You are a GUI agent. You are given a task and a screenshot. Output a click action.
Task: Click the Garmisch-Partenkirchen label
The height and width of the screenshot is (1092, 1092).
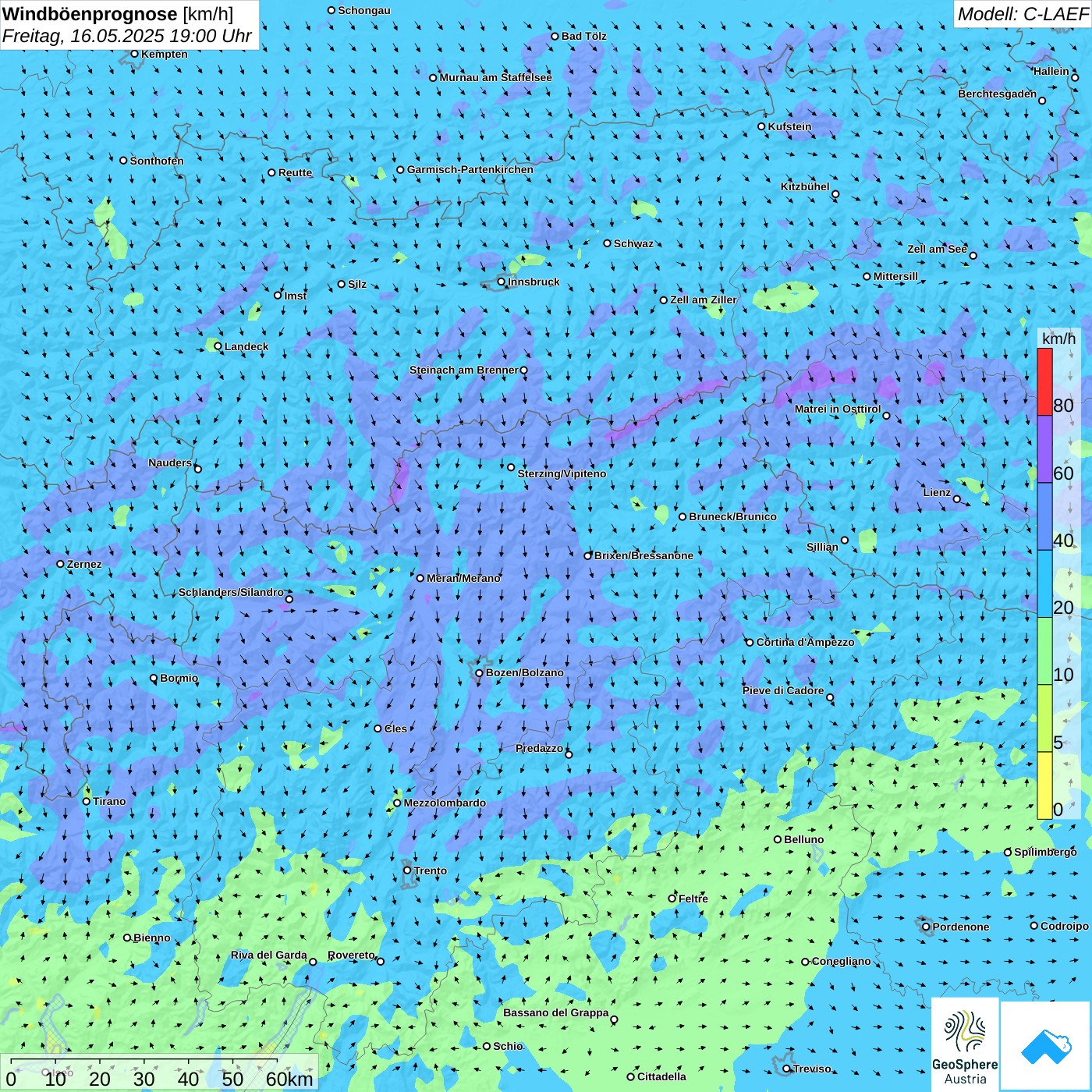pos(470,169)
